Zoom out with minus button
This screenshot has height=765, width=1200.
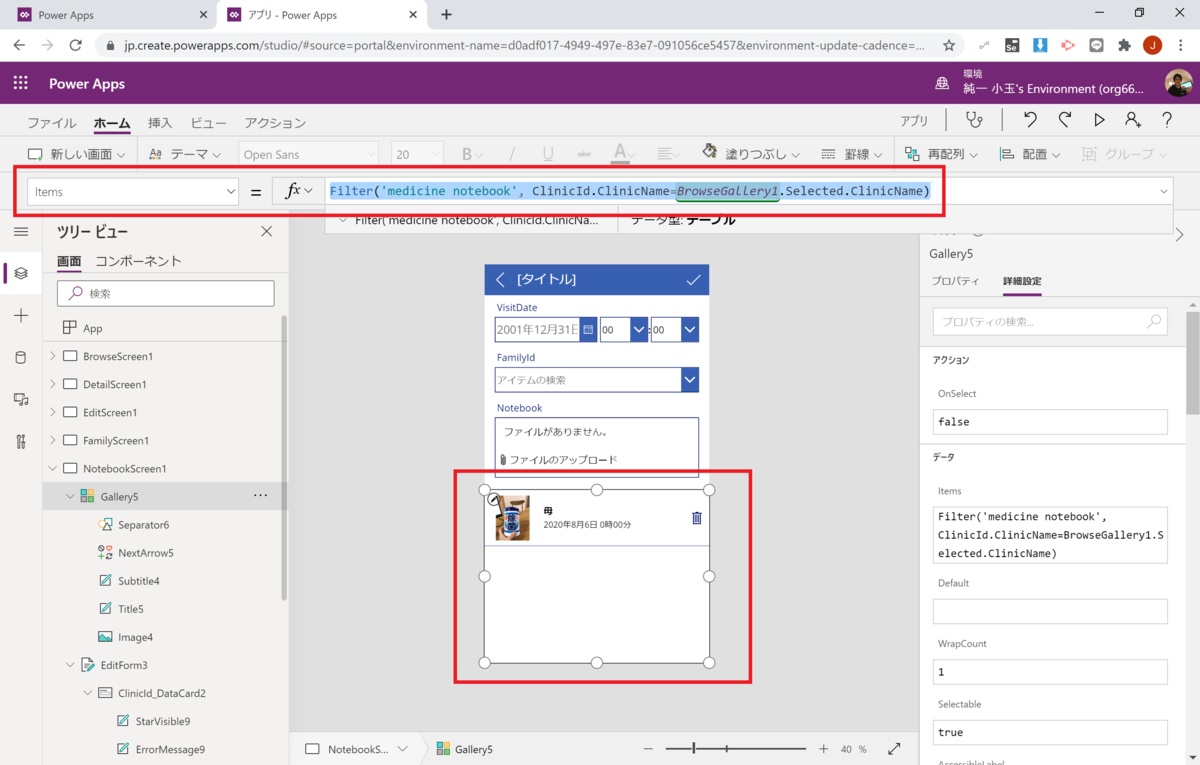[648, 749]
